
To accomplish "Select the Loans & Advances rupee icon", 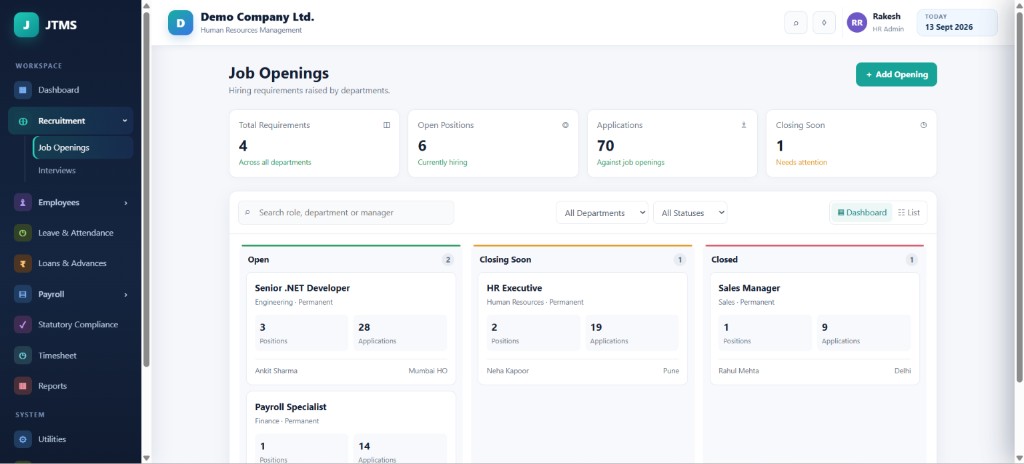I will tap(23, 263).
